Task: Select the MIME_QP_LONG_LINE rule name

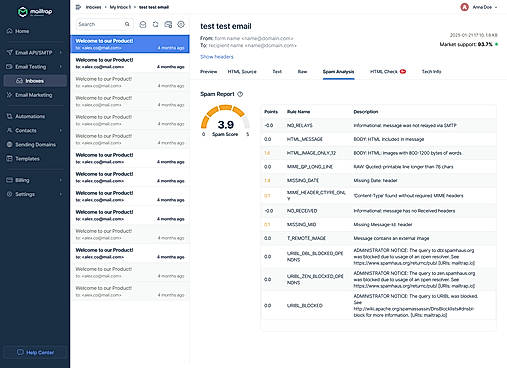Action: pyautogui.click(x=310, y=167)
